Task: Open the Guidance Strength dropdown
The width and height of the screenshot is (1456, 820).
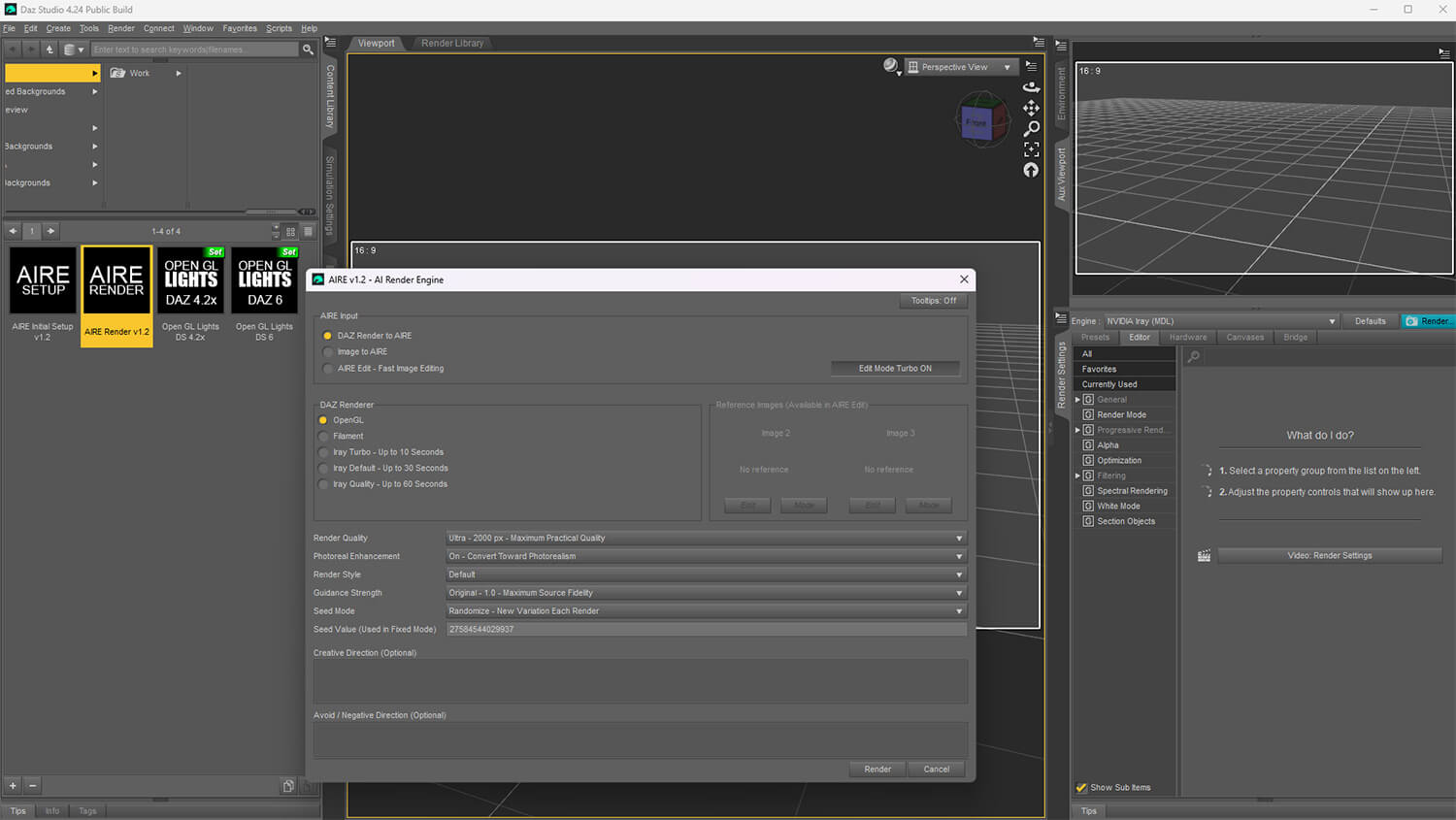Action: 706,593
